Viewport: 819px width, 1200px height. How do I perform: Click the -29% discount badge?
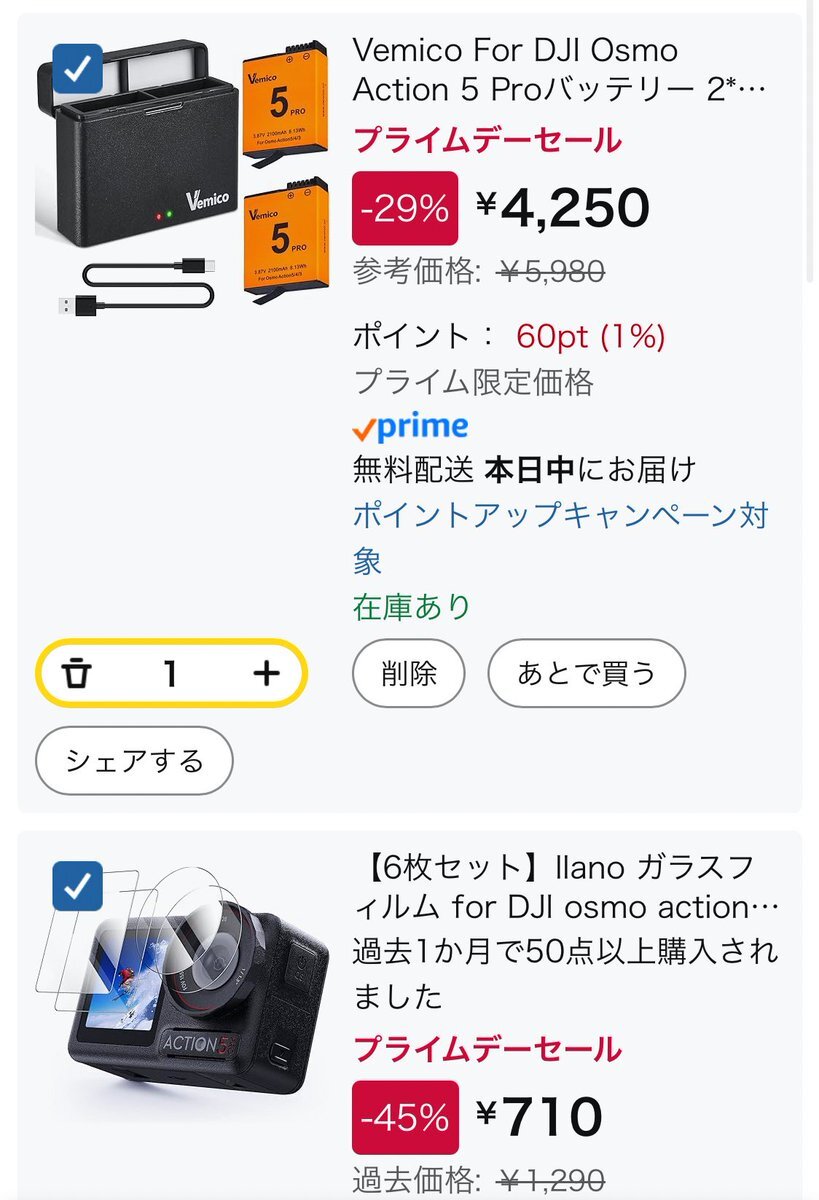click(x=405, y=208)
